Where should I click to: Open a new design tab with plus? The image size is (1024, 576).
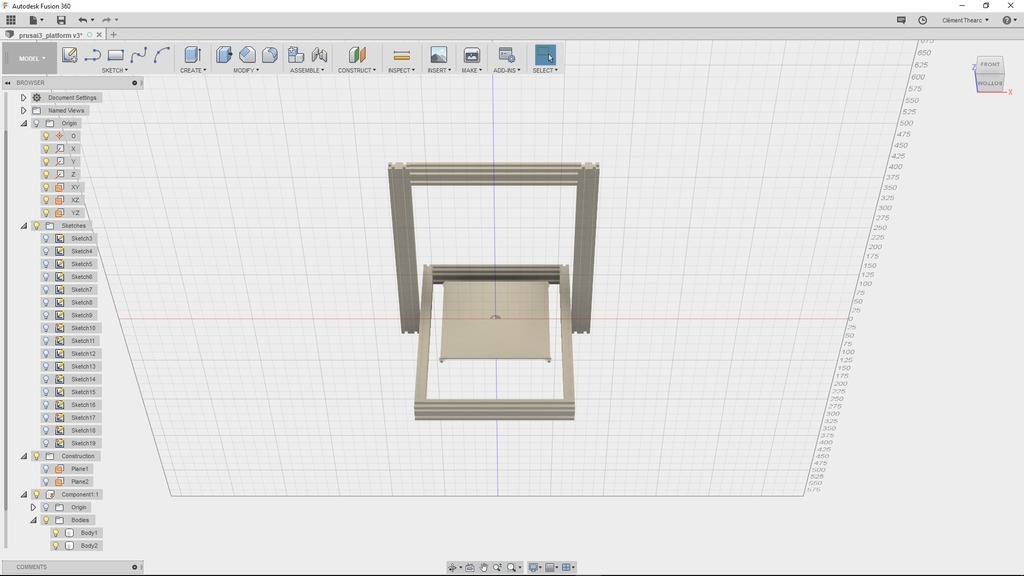(113, 35)
